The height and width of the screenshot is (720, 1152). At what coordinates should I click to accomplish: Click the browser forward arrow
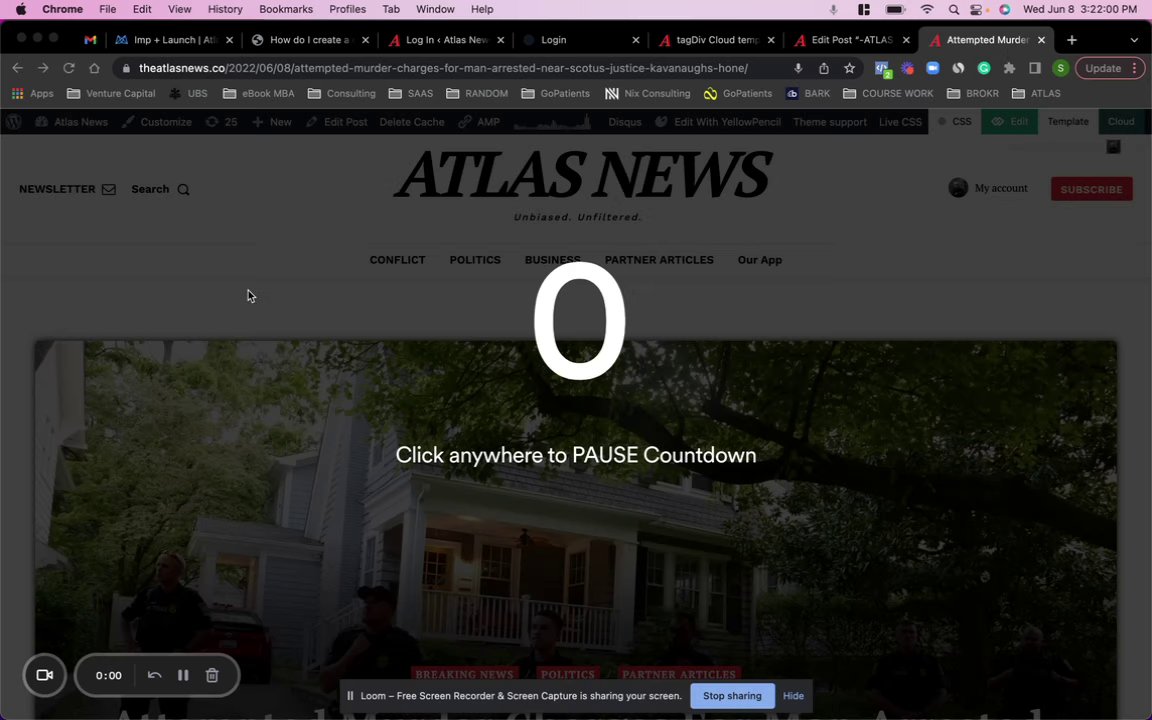point(43,68)
